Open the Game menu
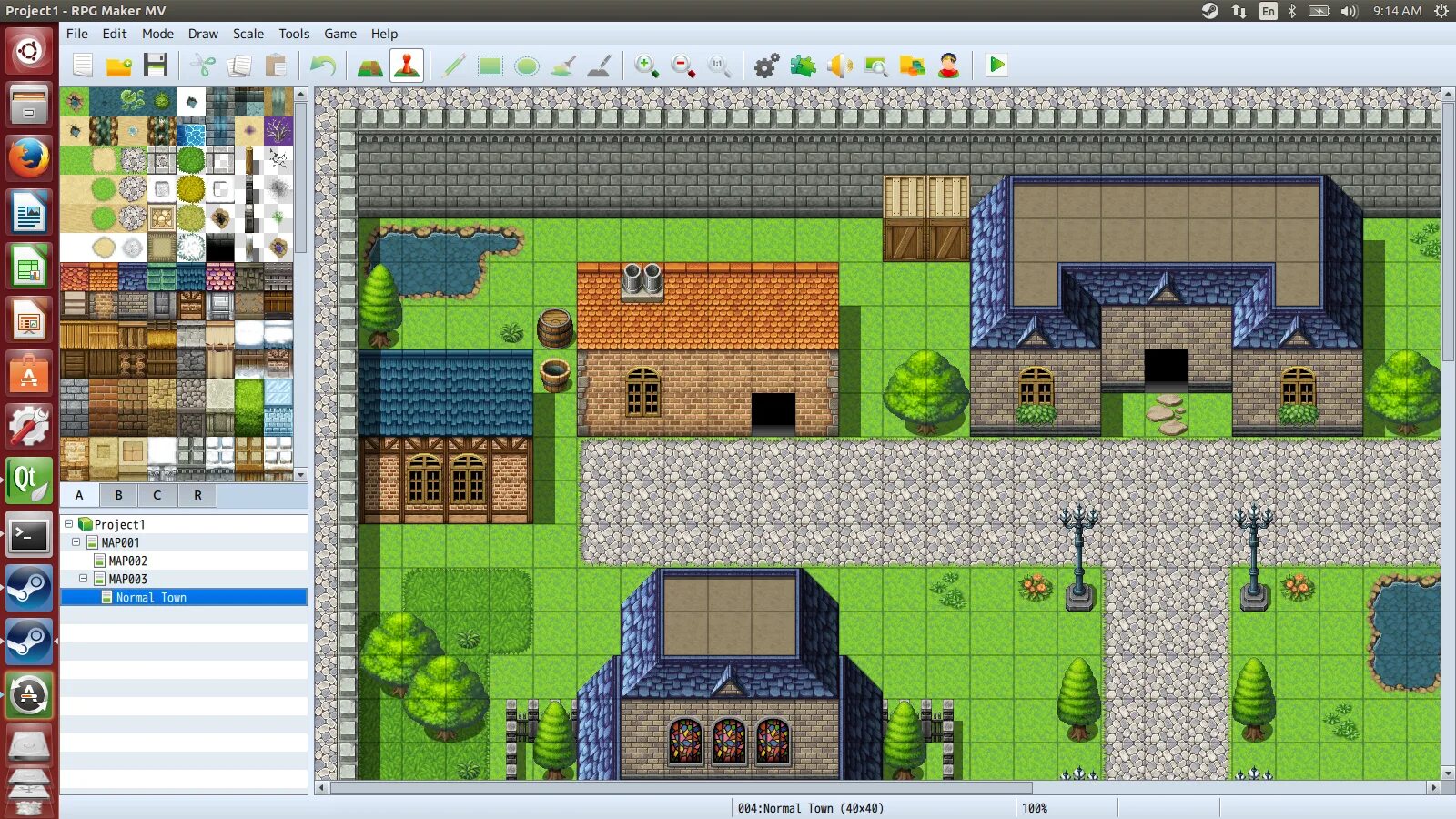The width and height of the screenshot is (1456, 819). pyautogui.click(x=340, y=34)
